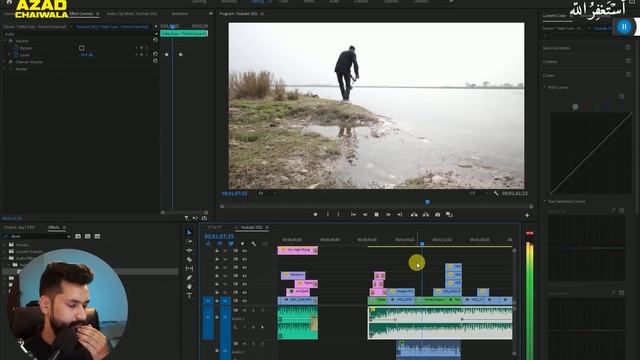
Task: Expand Level parameter
Action: coord(10,54)
